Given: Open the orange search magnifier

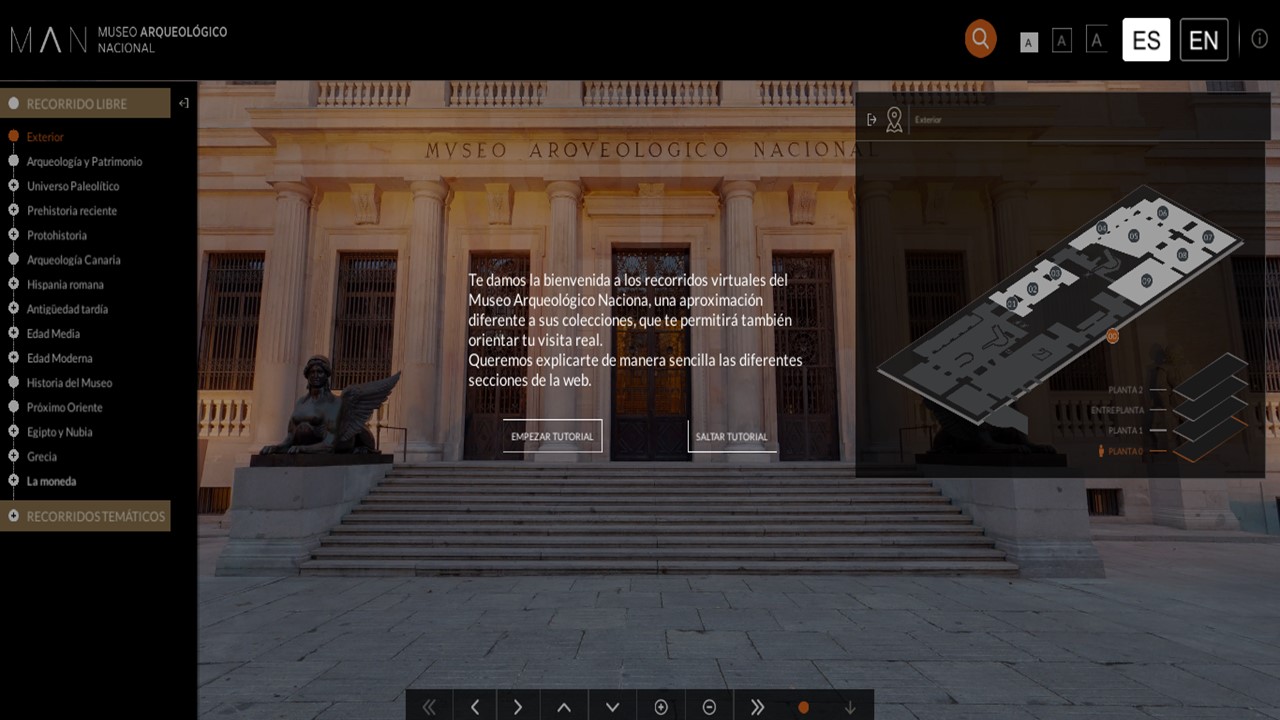Looking at the screenshot, I should coord(980,39).
